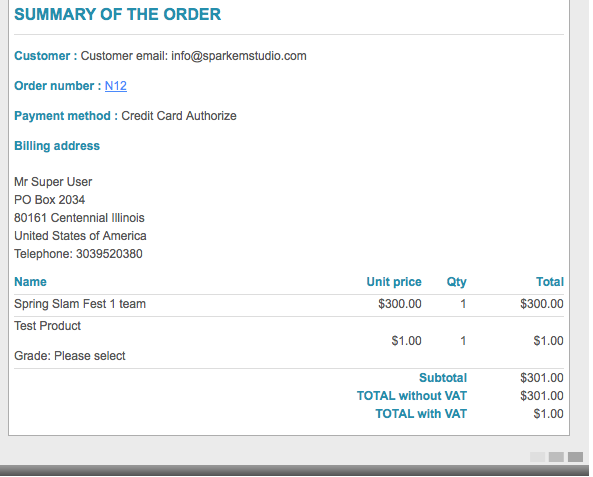Click the darkest gray square at bottom right
593x477 pixels.
point(575,457)
